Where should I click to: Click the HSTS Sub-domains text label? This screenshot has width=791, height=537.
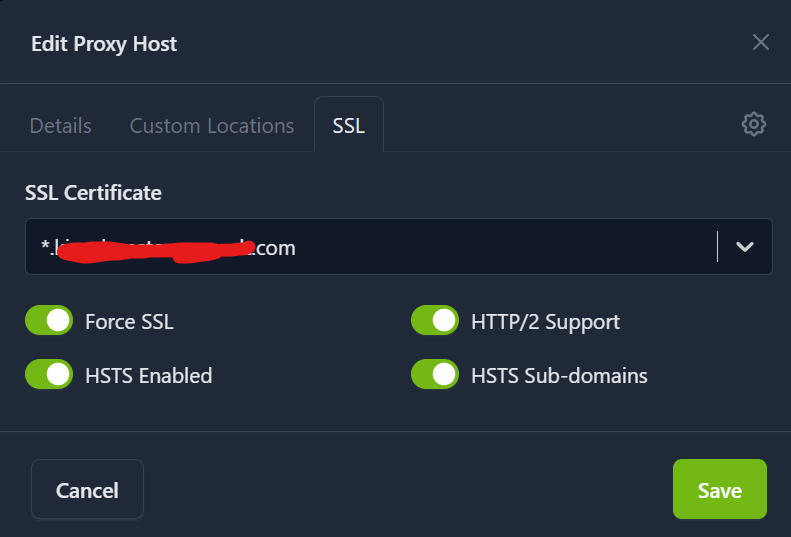559,376
